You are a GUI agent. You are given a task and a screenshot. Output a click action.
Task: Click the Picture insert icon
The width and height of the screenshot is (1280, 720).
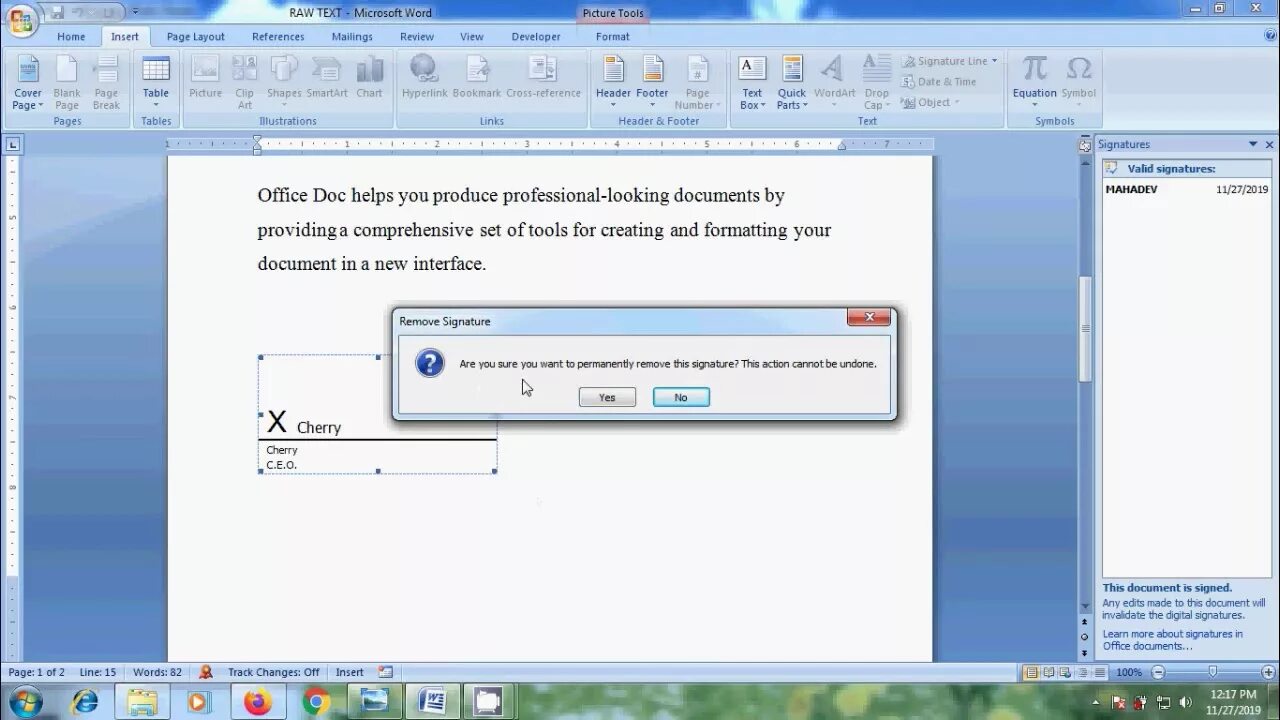click(x=205, y=78)
